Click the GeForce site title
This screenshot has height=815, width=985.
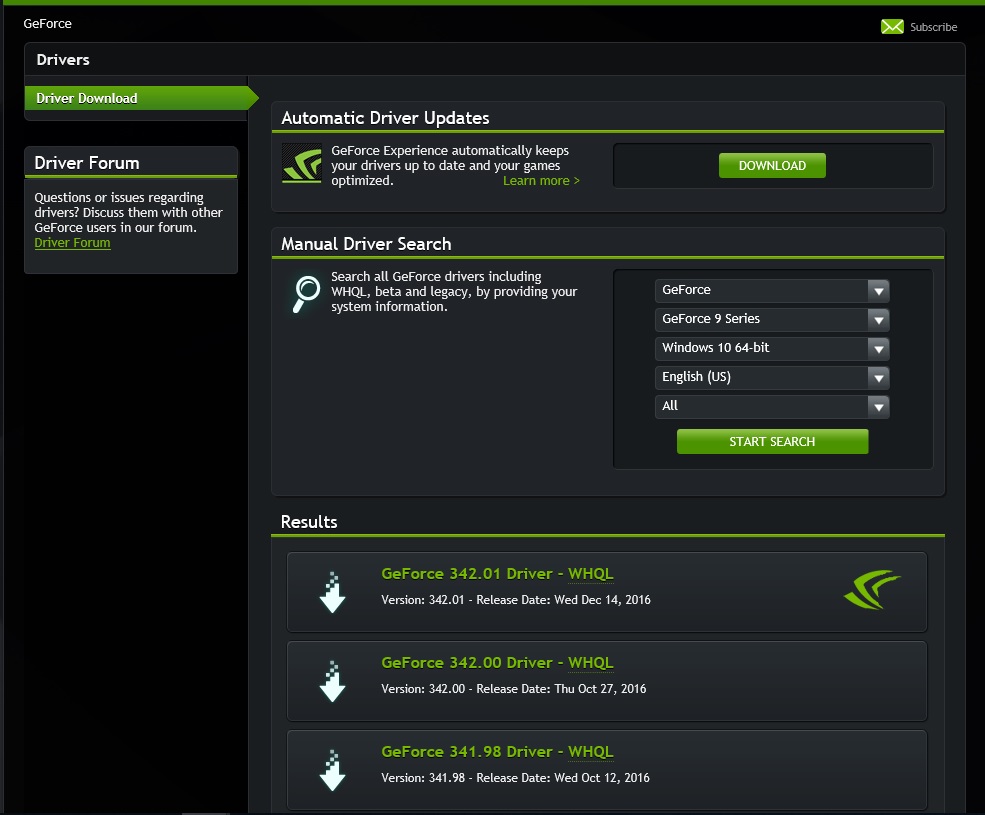[x=48, y=24]
